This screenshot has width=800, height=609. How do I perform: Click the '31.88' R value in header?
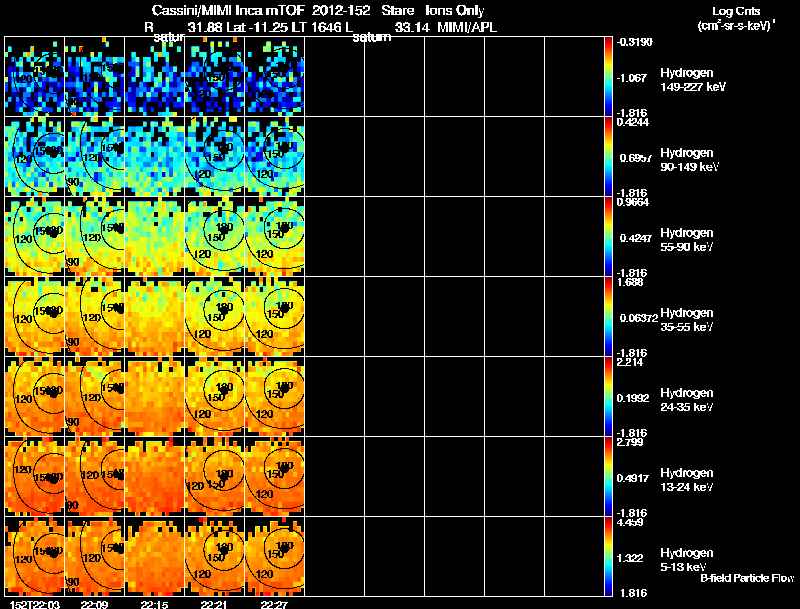205,27
